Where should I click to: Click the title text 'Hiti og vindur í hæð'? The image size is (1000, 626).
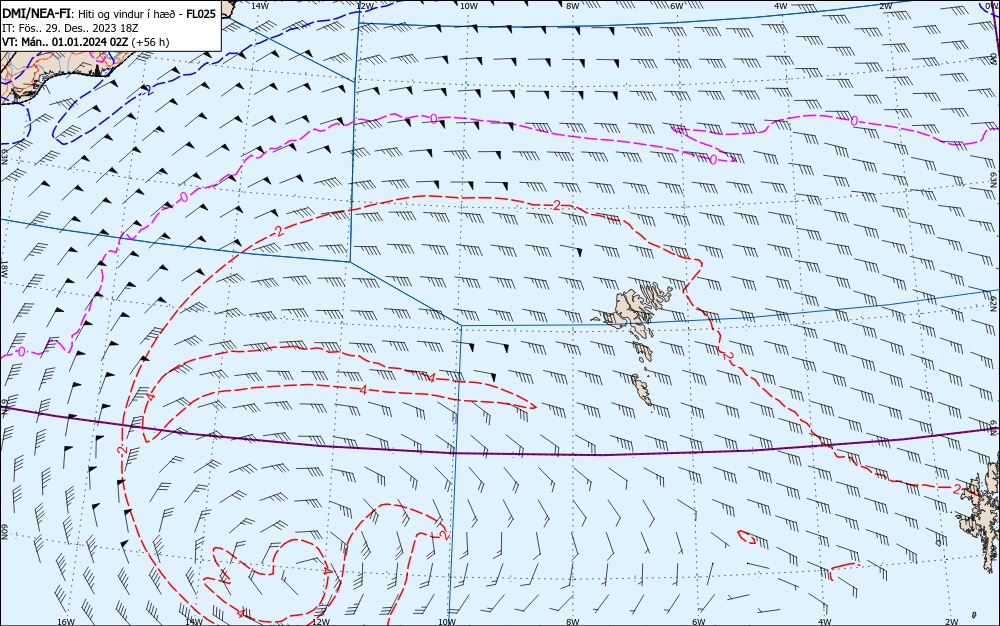pos(126,14)
